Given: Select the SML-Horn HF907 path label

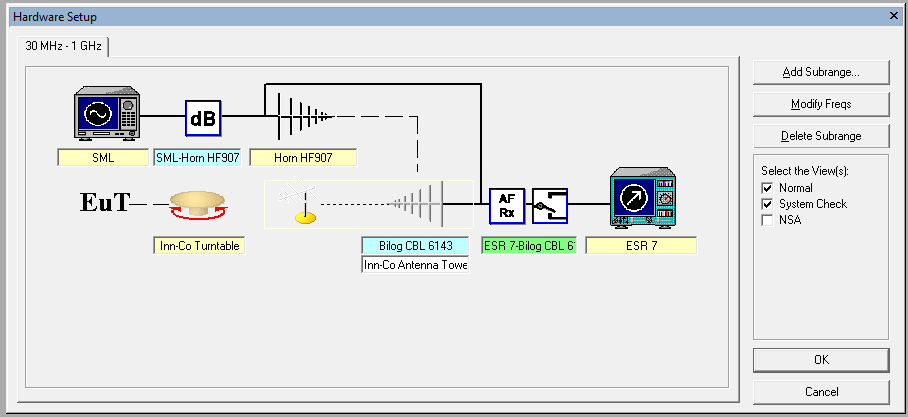Looking at the screenshot, I should click(197, 158).
